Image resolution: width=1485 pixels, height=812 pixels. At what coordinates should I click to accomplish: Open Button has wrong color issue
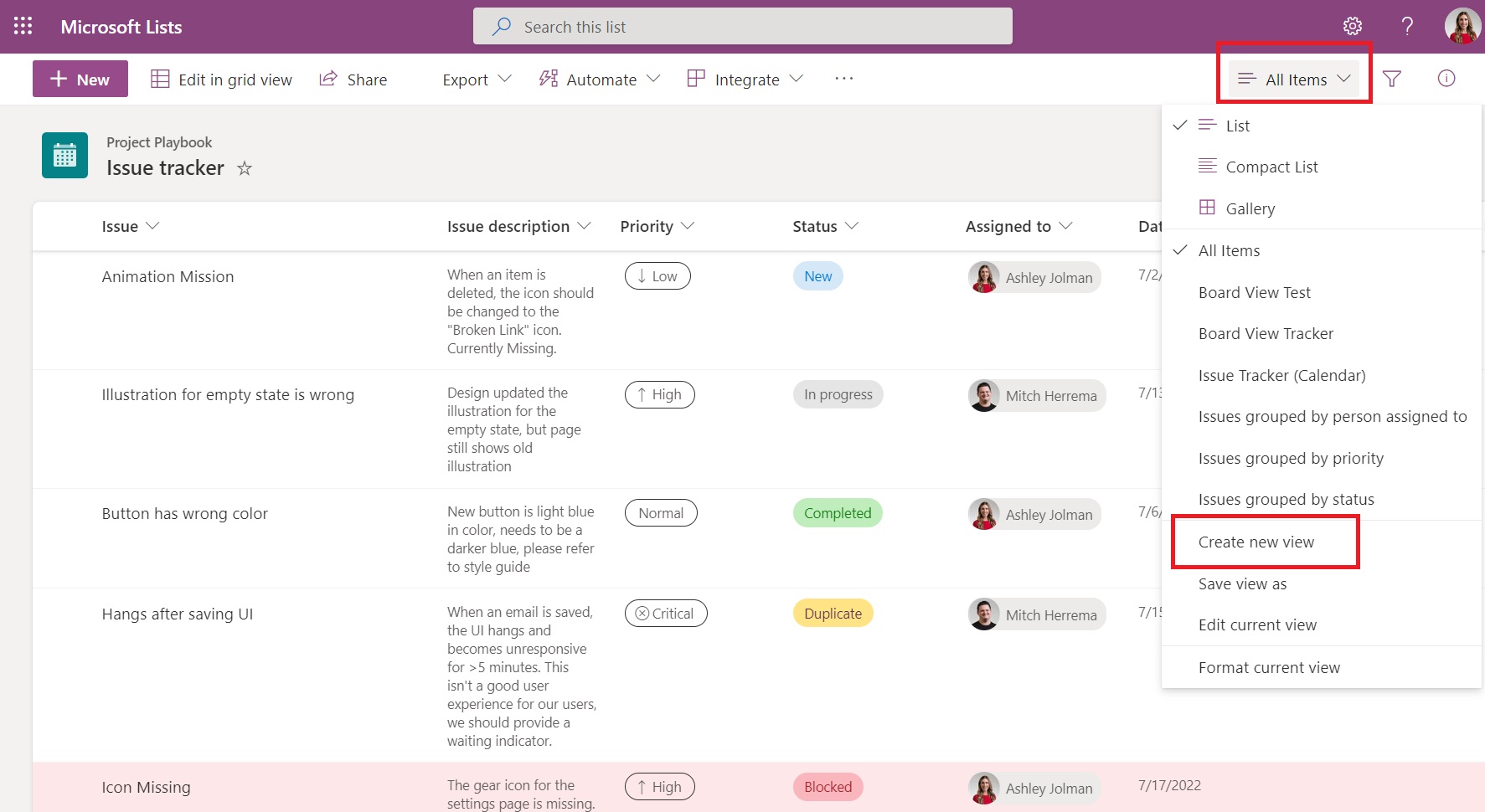pyautogui.click(x=185, y=513)
